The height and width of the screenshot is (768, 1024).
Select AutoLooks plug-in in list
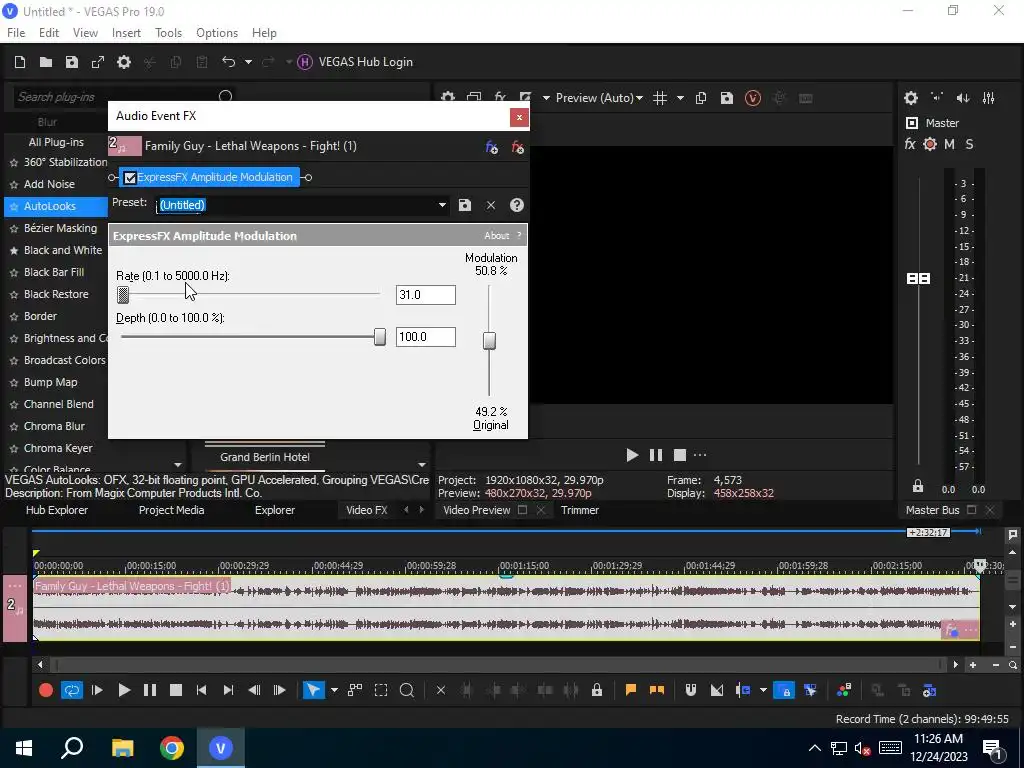56,206
